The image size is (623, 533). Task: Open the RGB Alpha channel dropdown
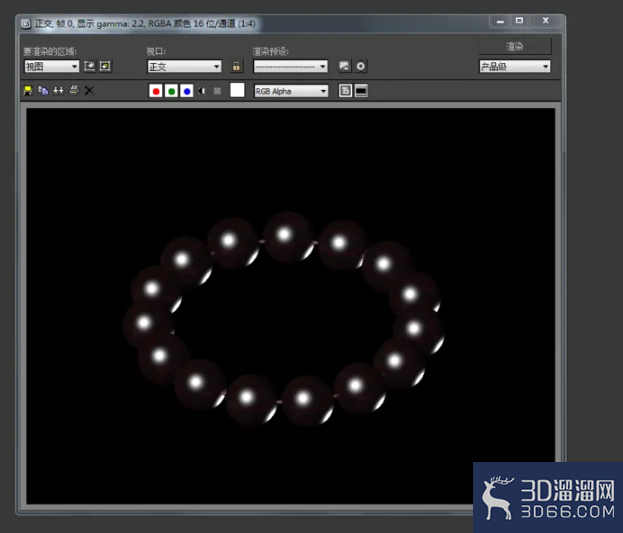click(x=291, y=91)
